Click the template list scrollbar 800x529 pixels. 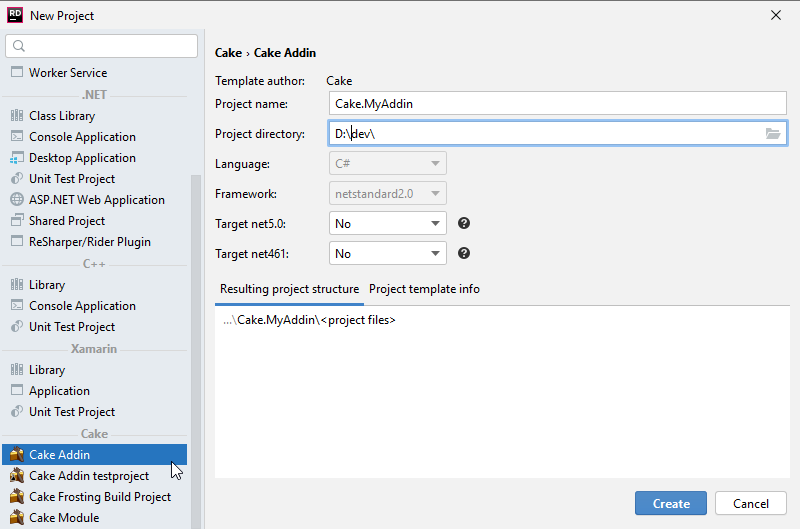(196, 352)
